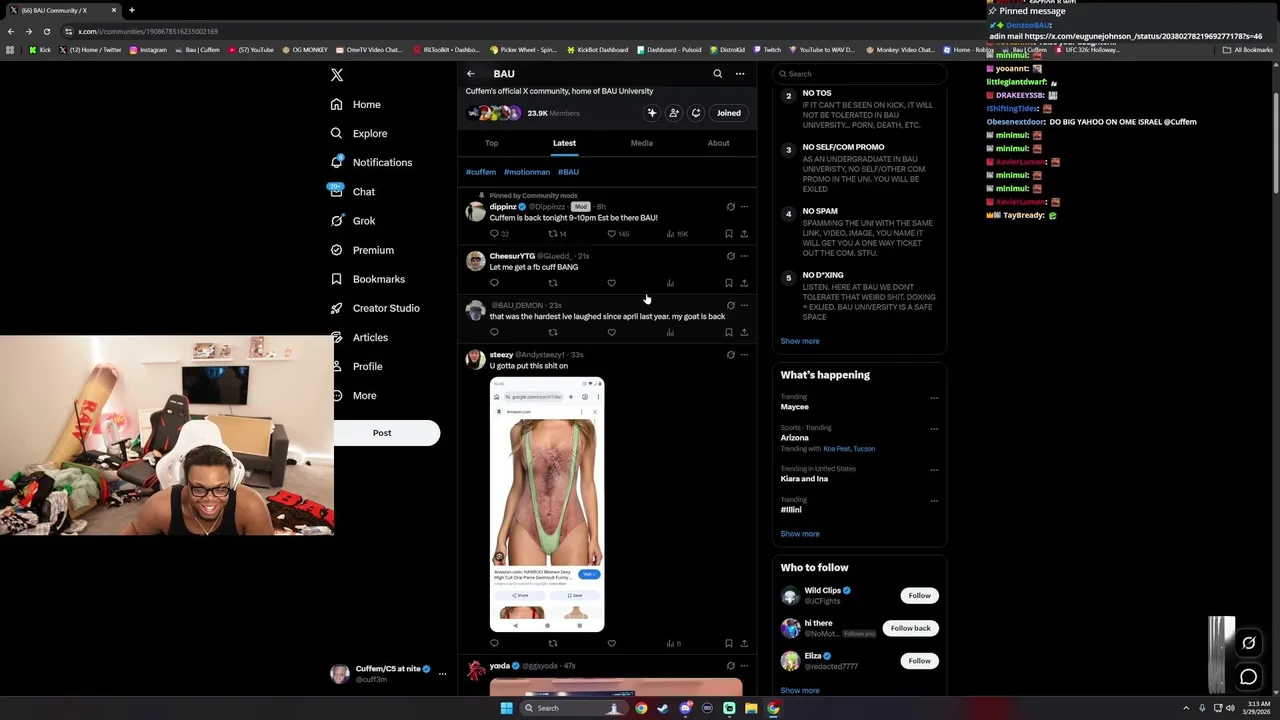Share dippinz's pinned post
Screen dimensions: 1280x720
coord(744,234)
